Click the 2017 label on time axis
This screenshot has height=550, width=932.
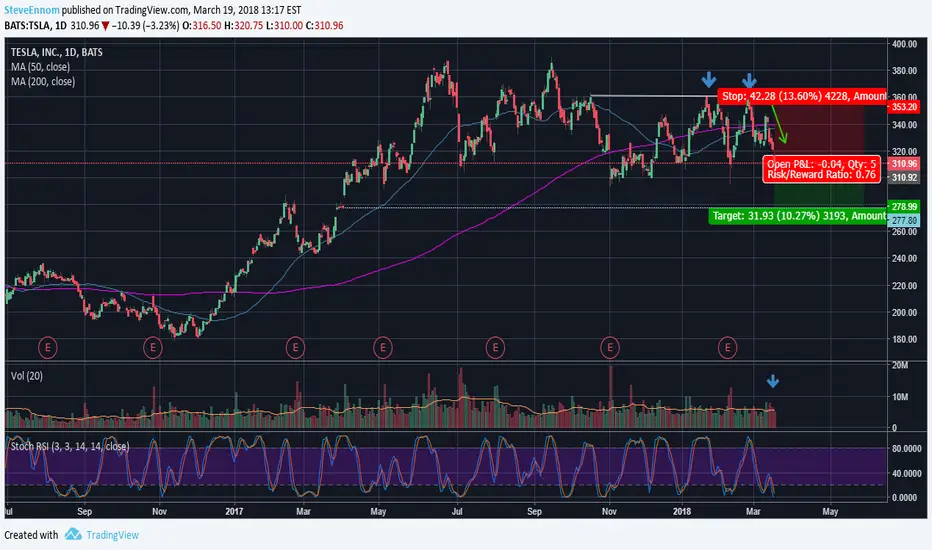pos(234,511)
